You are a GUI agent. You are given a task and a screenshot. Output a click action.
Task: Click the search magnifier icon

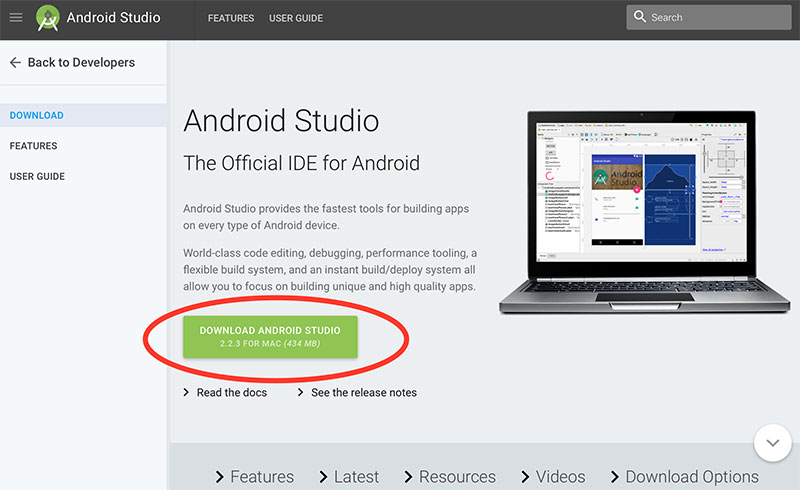point(639,17)
